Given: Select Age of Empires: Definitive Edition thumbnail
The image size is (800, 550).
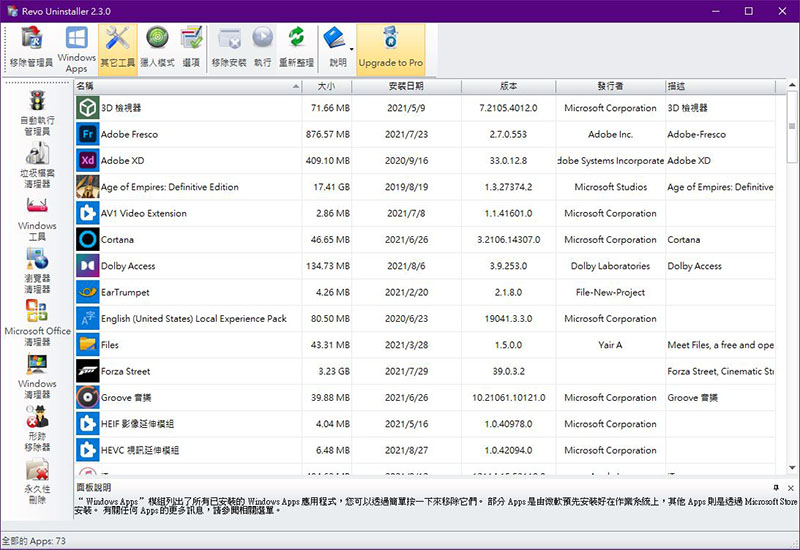Looking at the screenshot, I should [88, 187].
